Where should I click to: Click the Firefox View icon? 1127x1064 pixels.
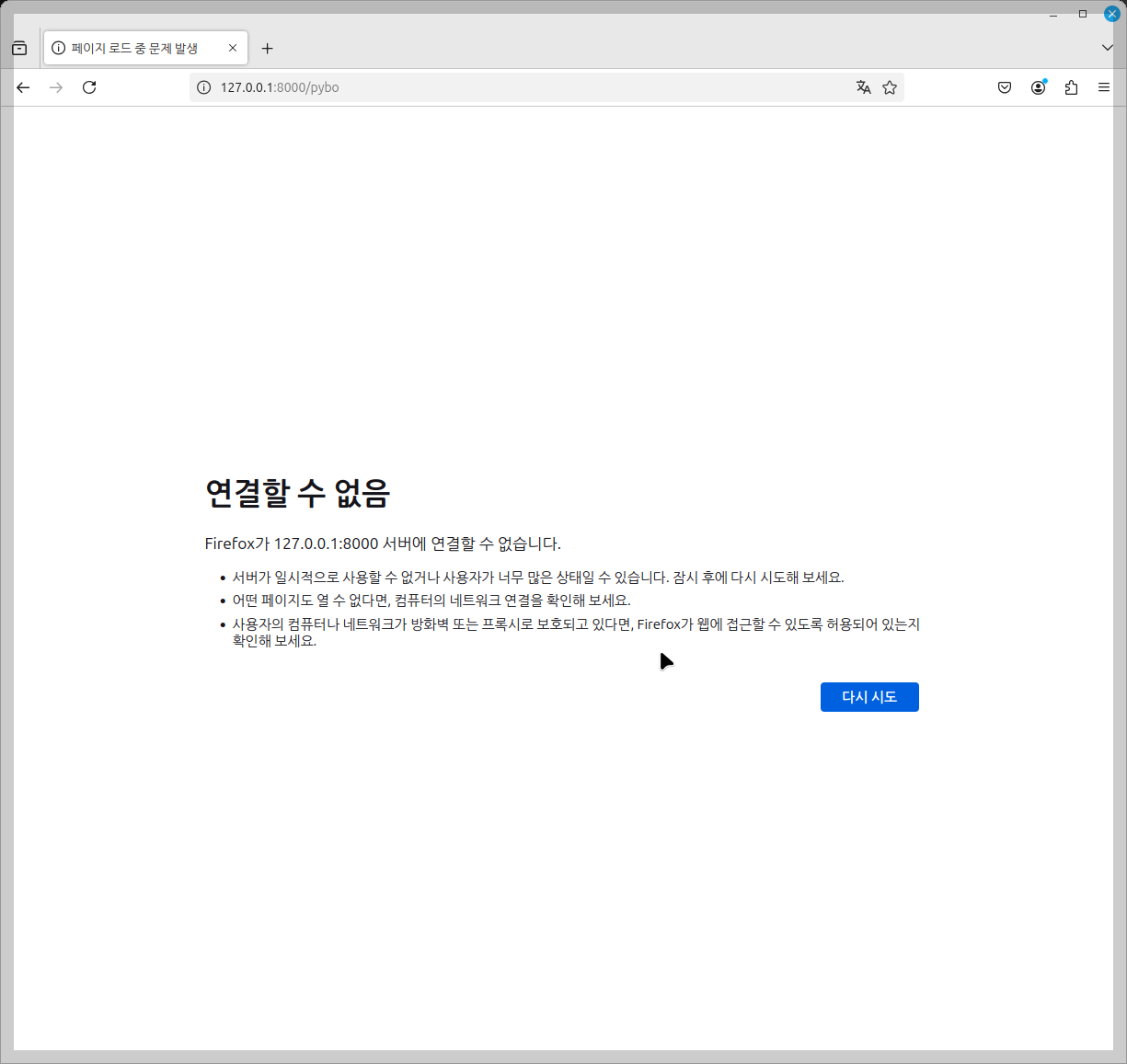19,49
